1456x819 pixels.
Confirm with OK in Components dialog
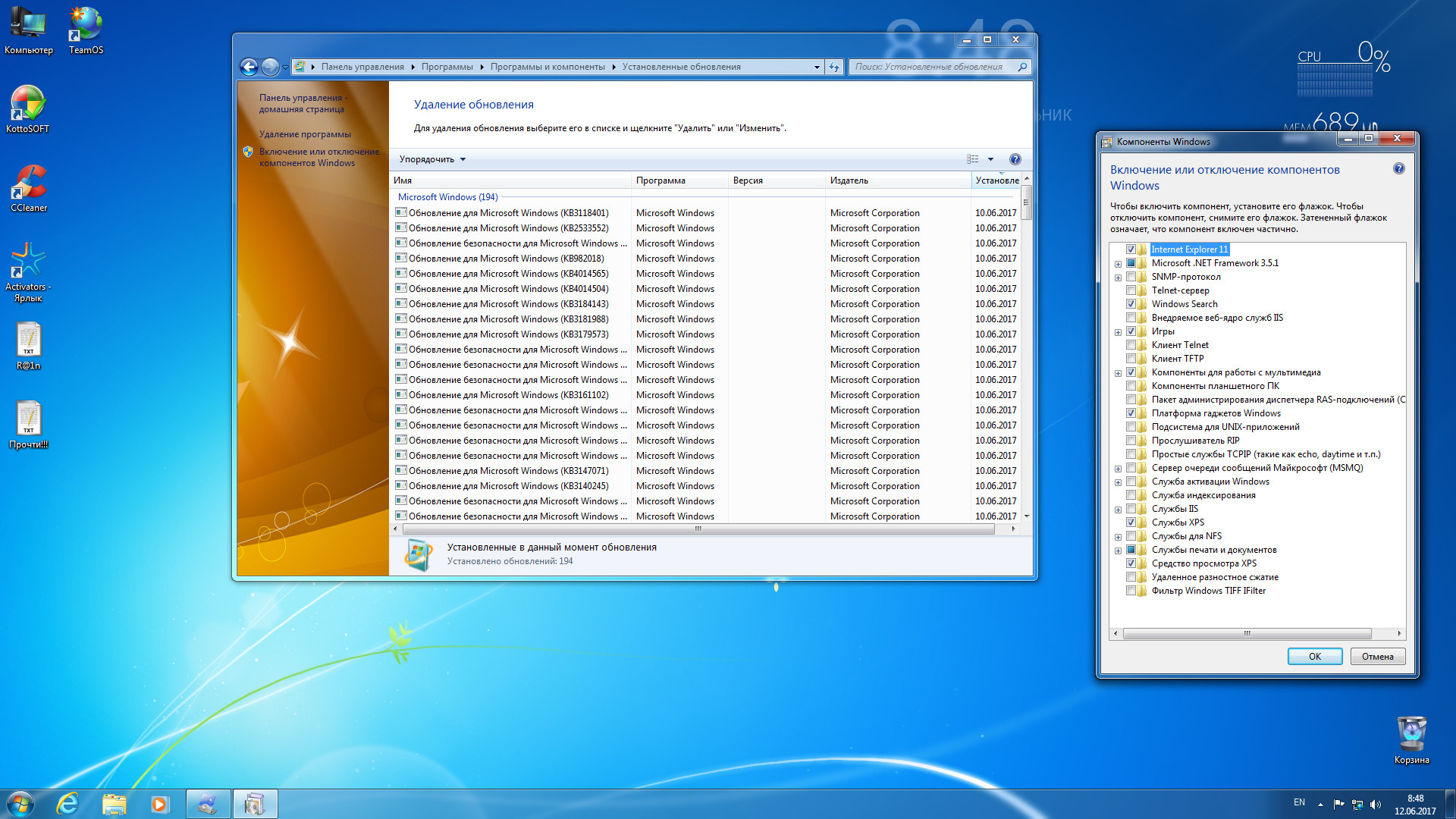coord(1314,657)
